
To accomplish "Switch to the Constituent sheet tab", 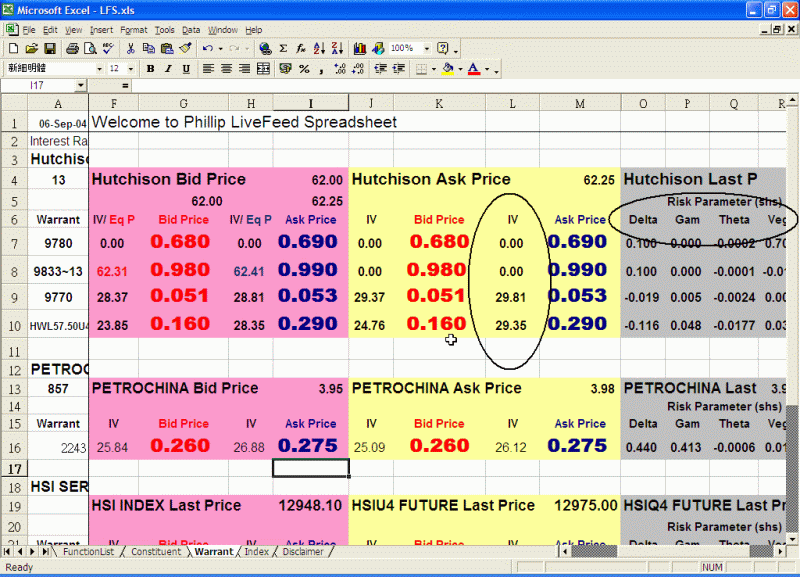I will (x=156, y=552).
